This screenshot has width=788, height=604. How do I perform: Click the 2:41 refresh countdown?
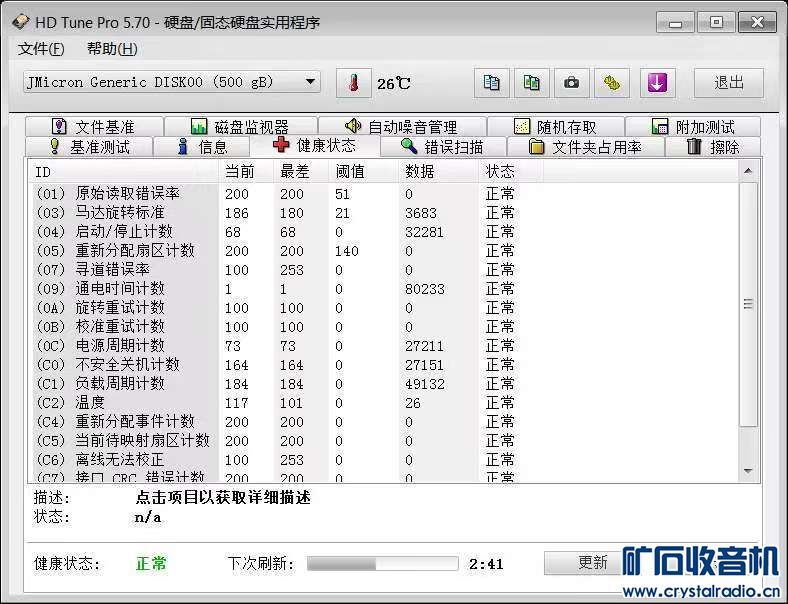tap(486, 564)
